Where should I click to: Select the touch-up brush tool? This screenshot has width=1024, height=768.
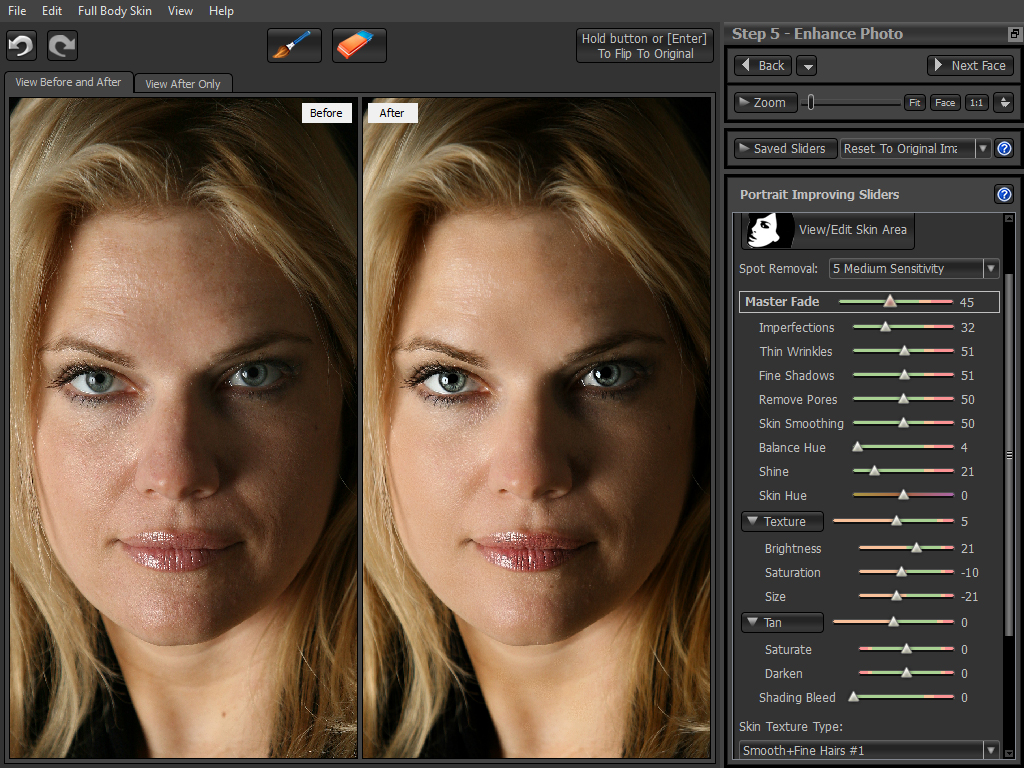click(x=294, y=46)
